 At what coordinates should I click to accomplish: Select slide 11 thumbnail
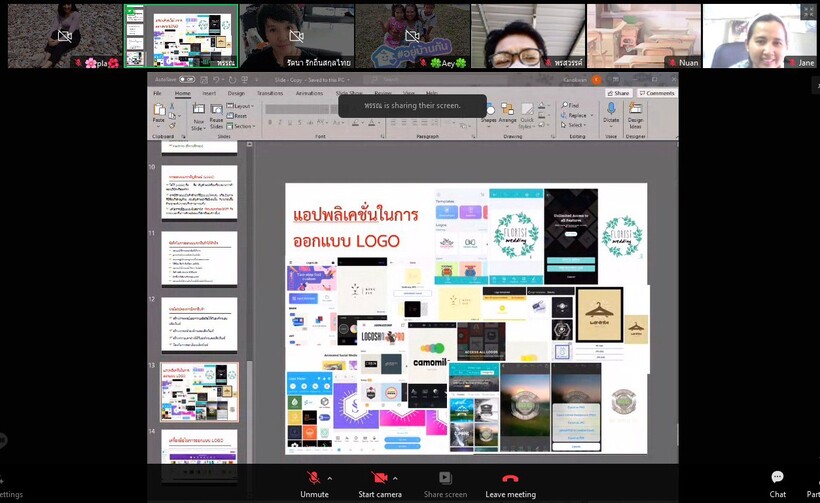point(199,259)
